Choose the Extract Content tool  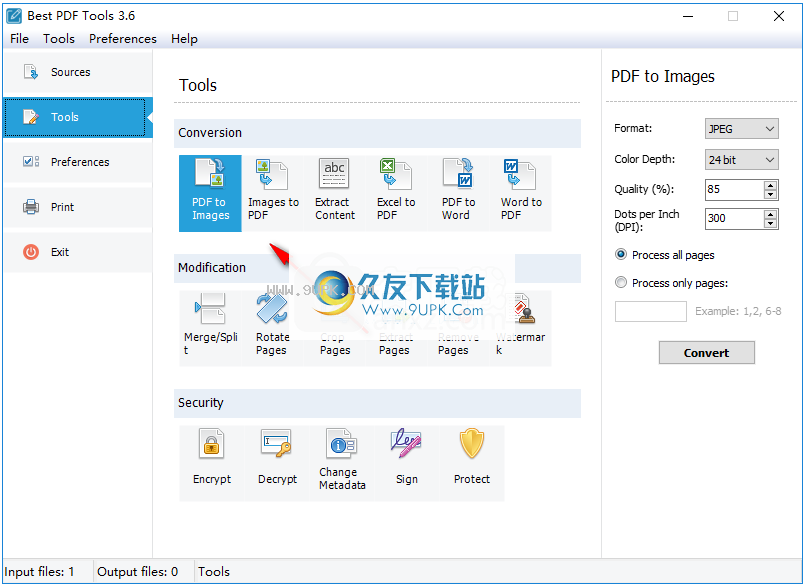click(335, 193)
